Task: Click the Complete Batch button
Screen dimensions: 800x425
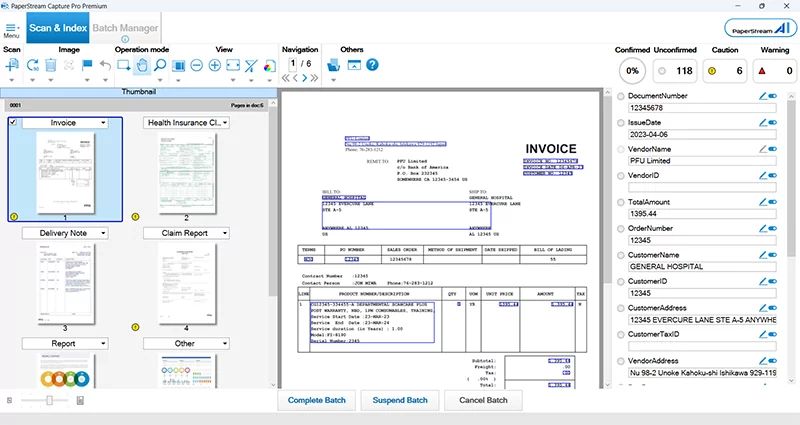Action: (x=315, y=400)
